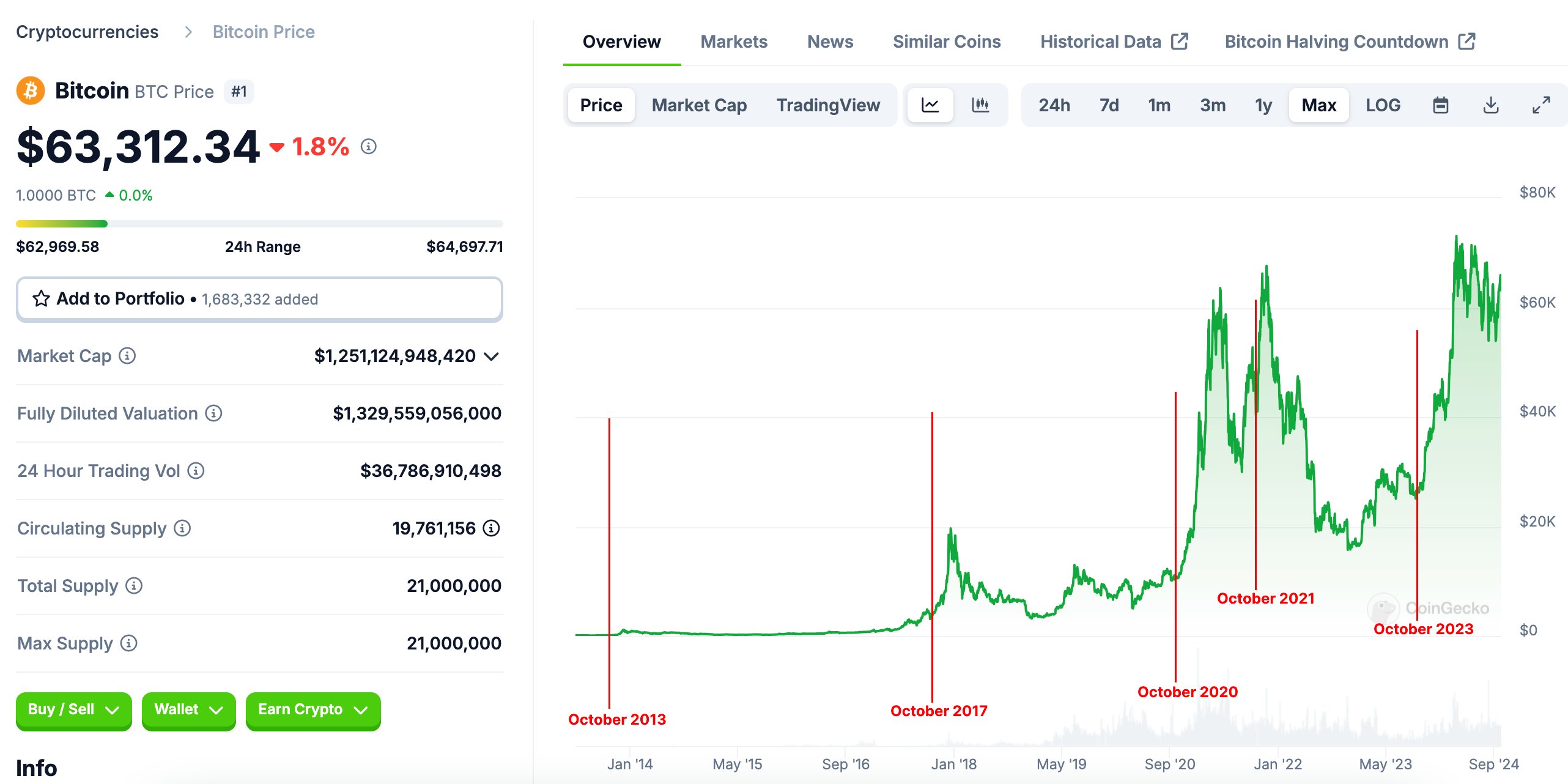Click the download chart data icon
The height and width of the screenshot is (784, 1568).
pyautogui.click(x=1491, y=105)
